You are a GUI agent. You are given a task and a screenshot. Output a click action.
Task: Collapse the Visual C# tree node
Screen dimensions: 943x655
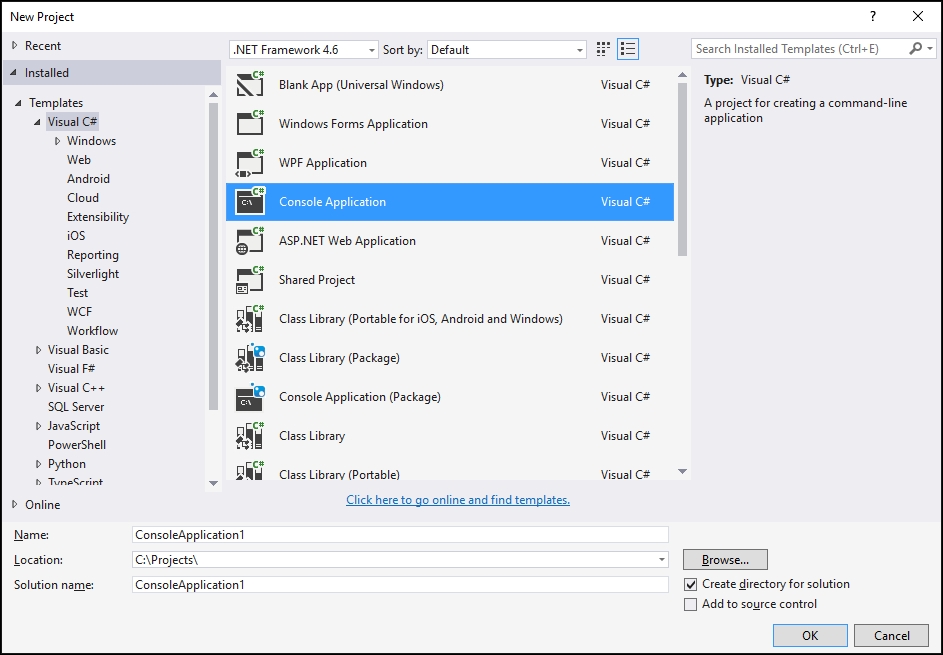pos(37,122)
